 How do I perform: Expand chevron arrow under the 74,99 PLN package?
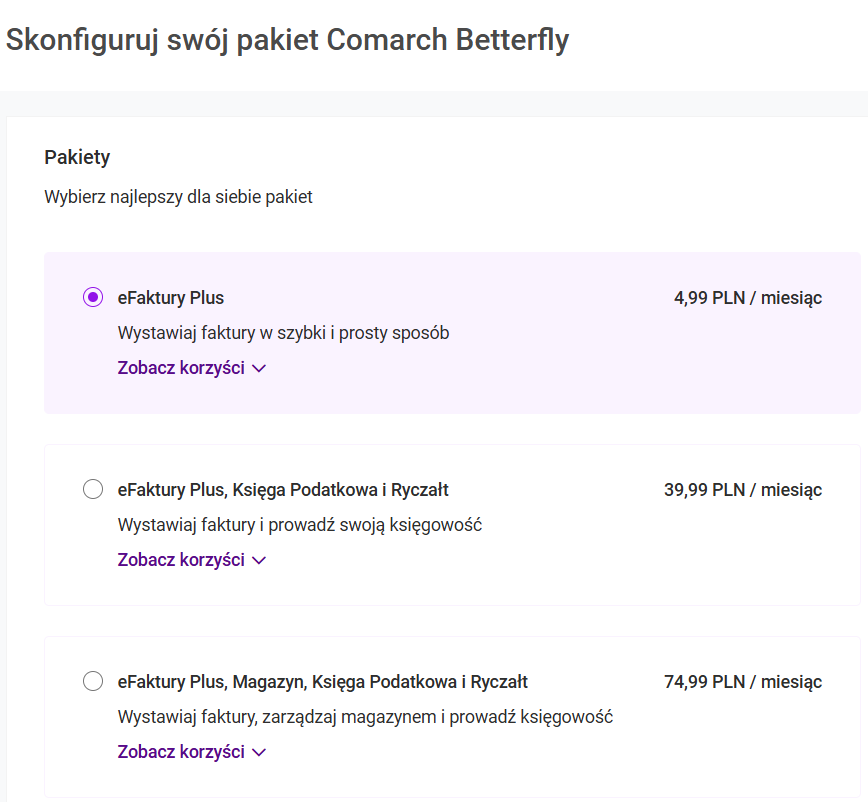pyautogui.click(x=260, y=752)
